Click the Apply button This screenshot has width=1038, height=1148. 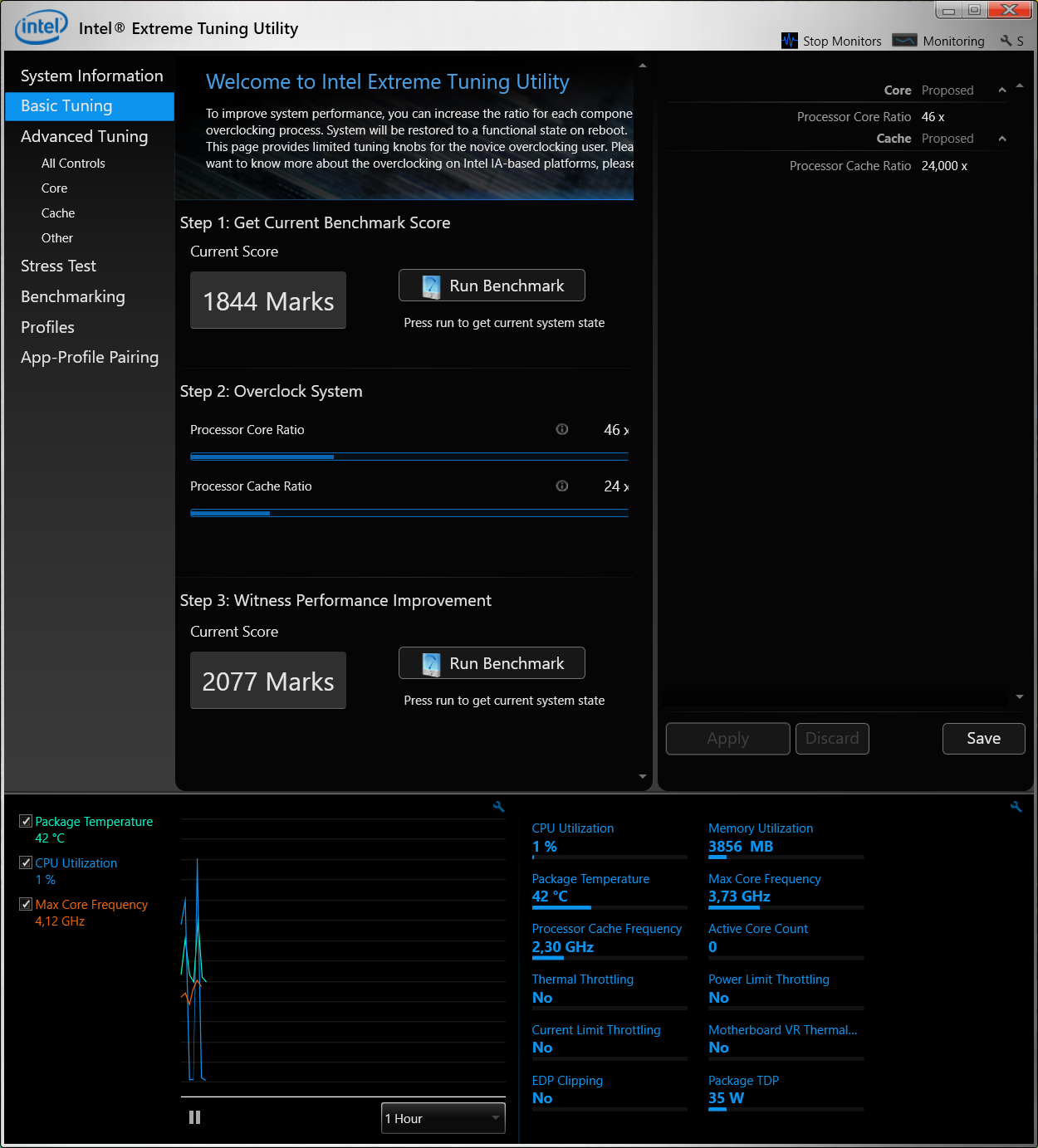click(x=727, y=739)
